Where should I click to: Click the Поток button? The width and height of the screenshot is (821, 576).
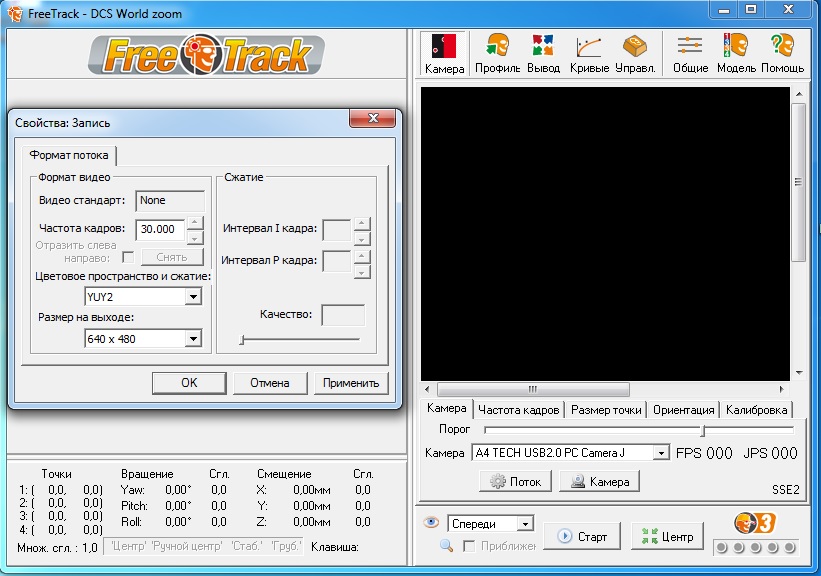coord(515,481)
